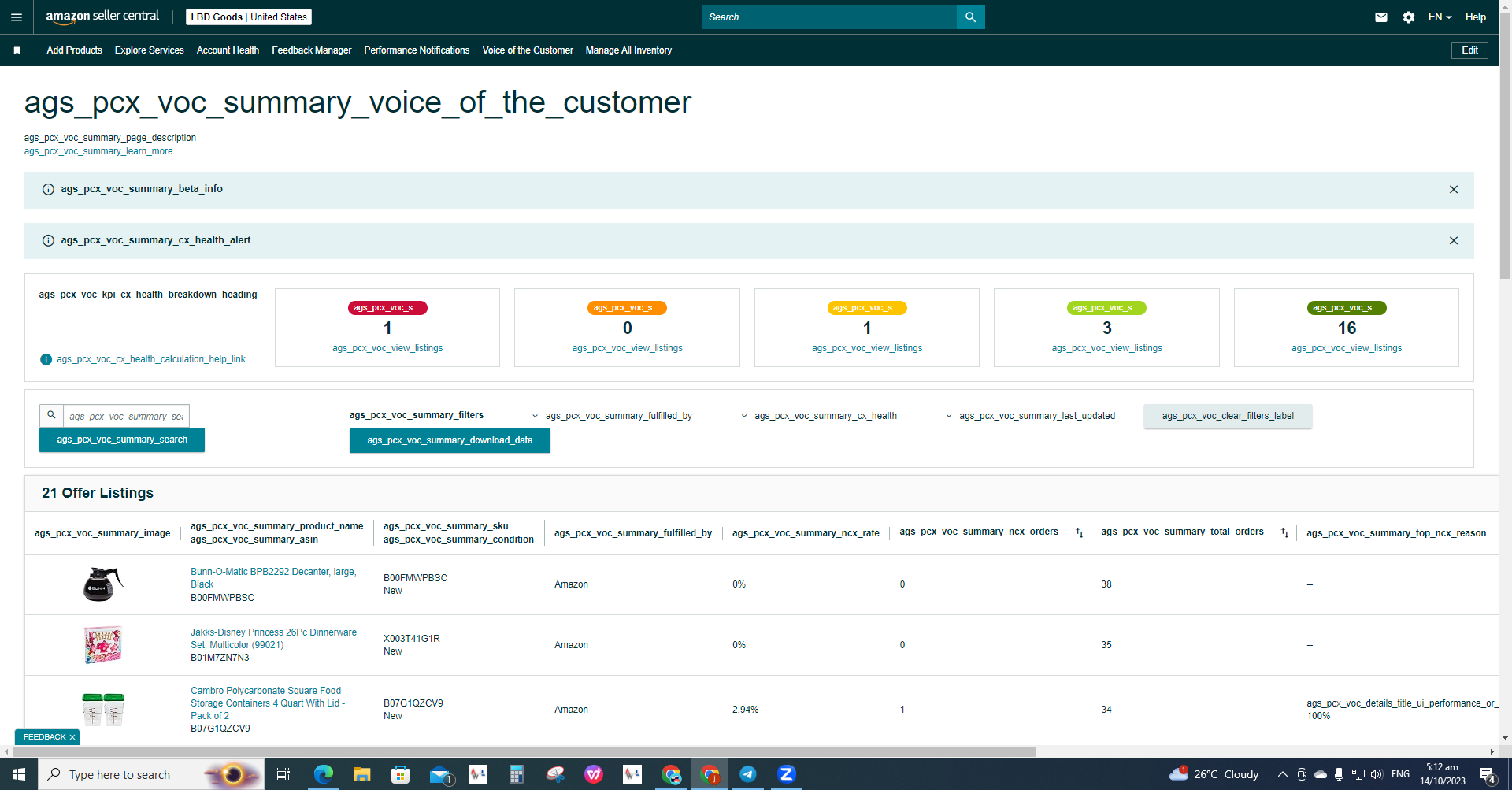The image size is (1512, 790).
Task: Sort by the total_orders column arrows
Action: click(x=1284, y=533)
